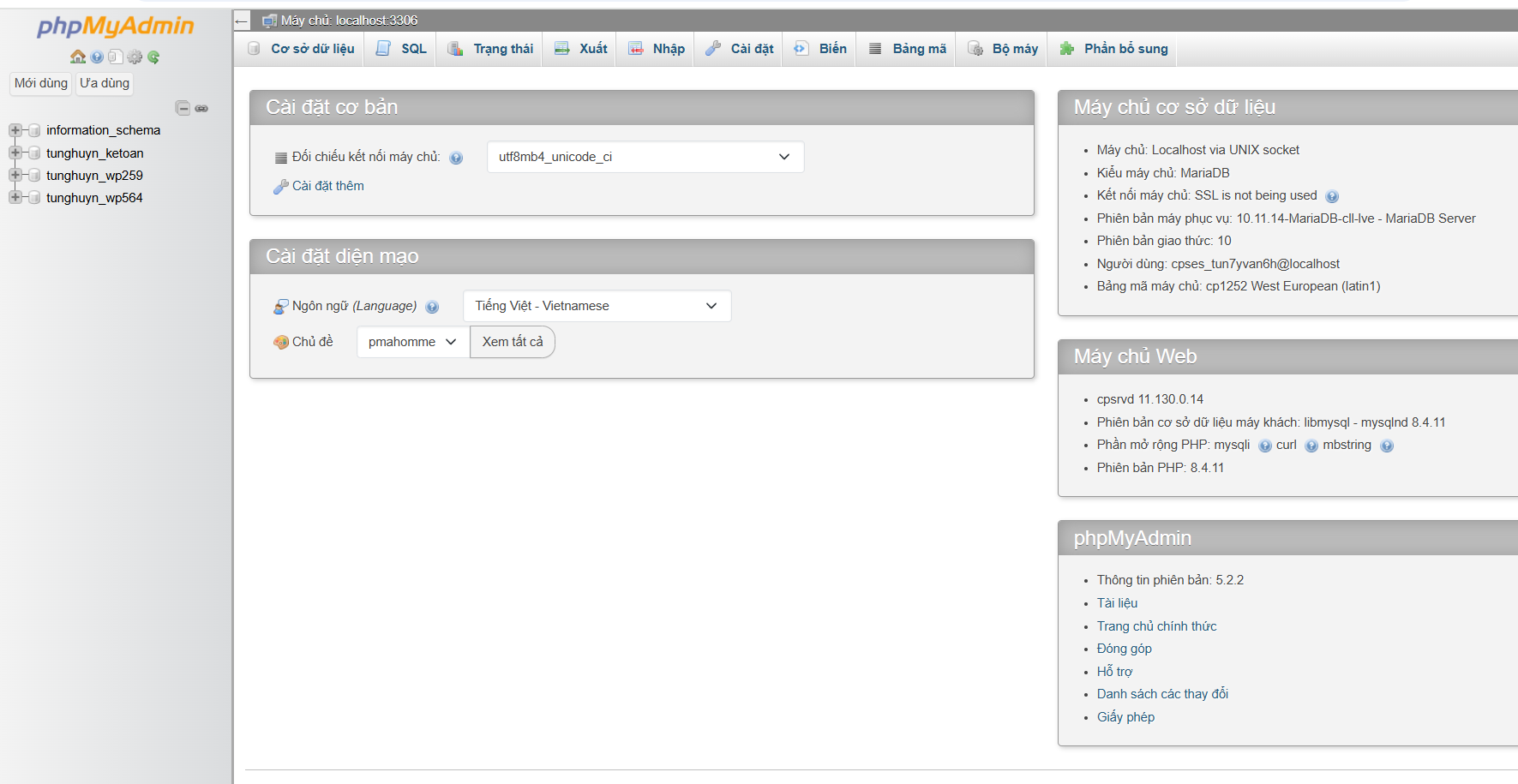Click help icon beside the server connection collation label

tap(456, 158)
